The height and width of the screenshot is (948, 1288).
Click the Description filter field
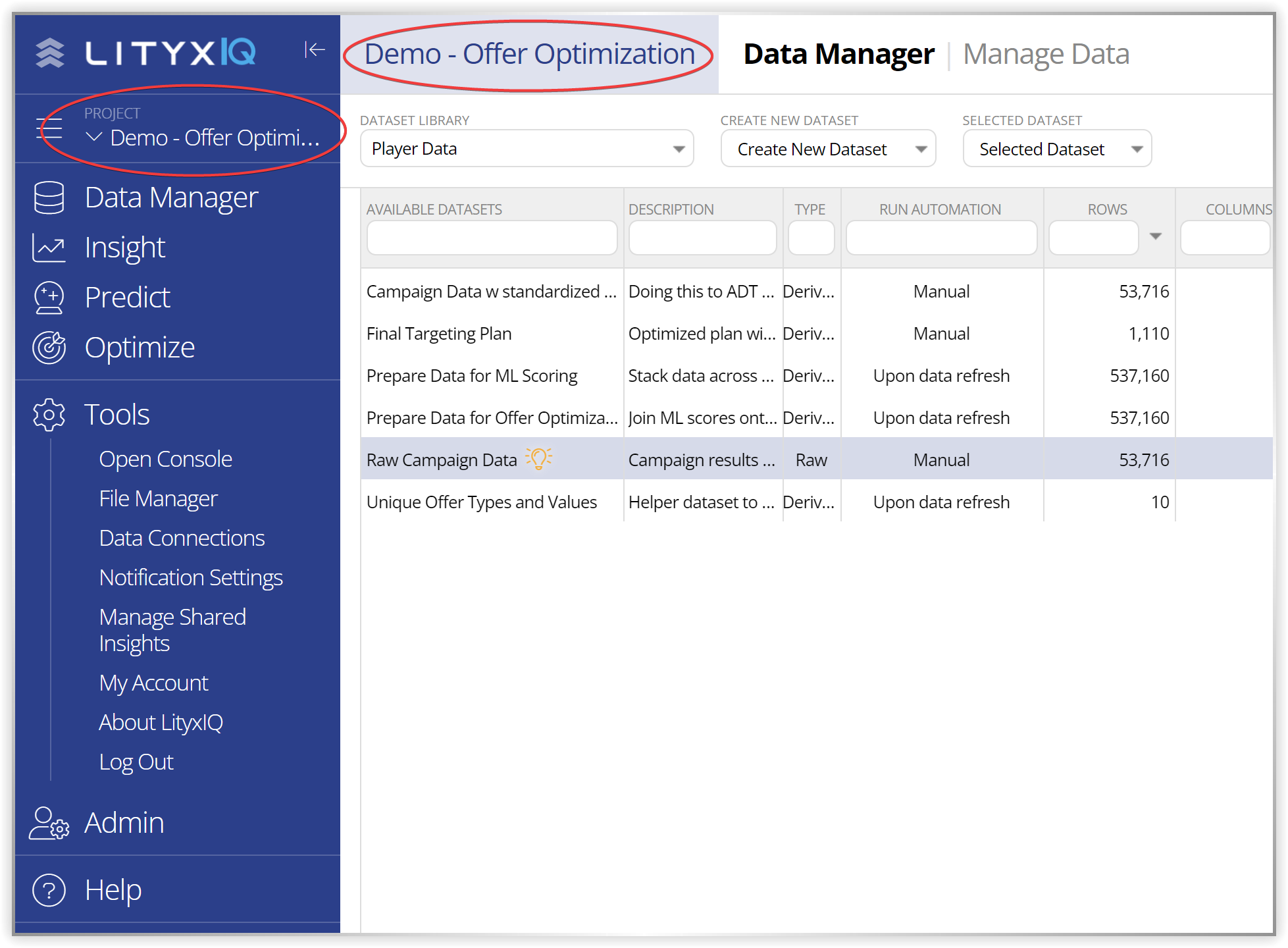coord(702,238)
